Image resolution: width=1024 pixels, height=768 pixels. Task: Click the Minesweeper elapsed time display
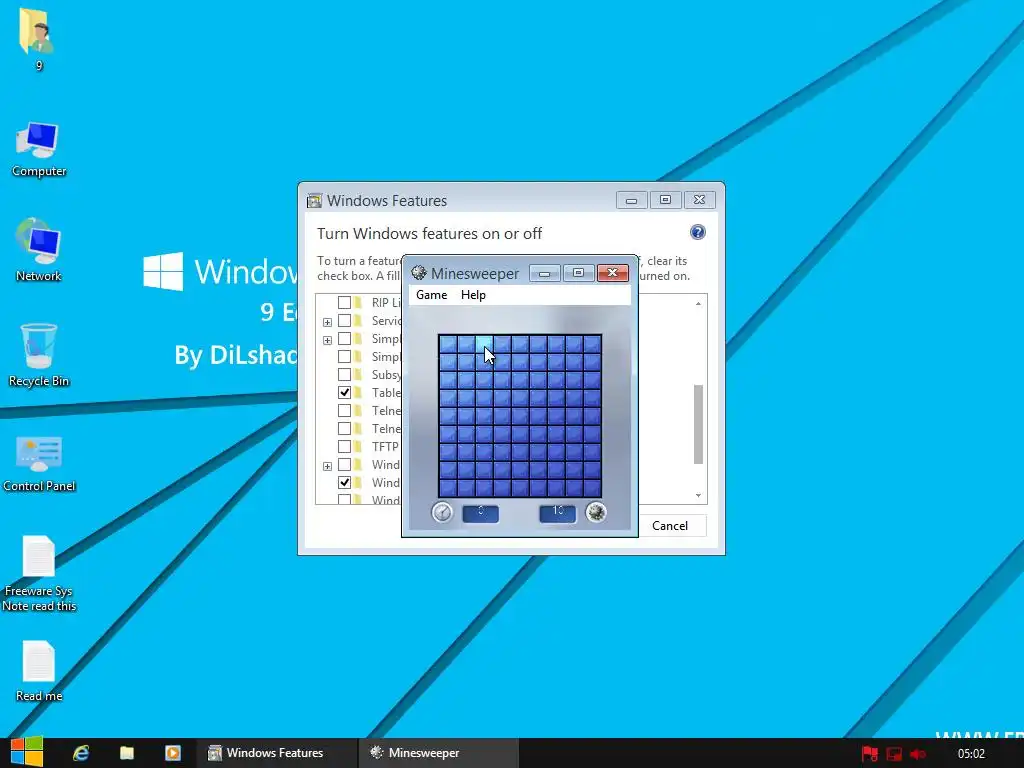[x=481, y=513]
